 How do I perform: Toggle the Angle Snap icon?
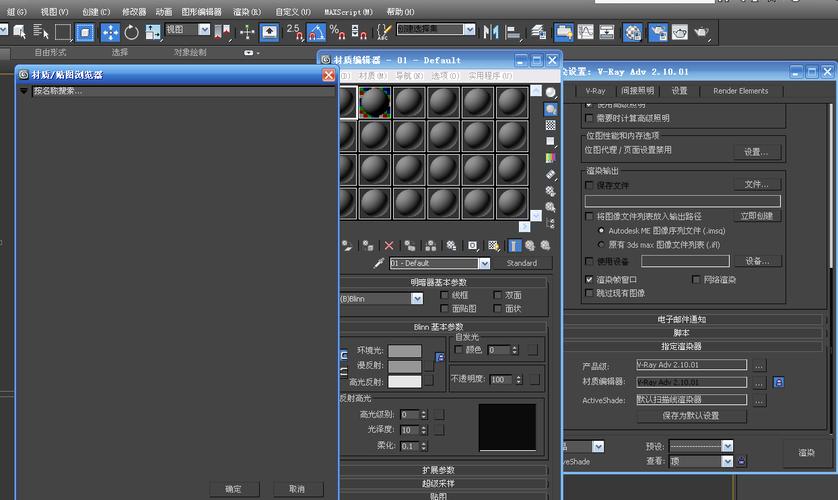(x=316, y=33)
